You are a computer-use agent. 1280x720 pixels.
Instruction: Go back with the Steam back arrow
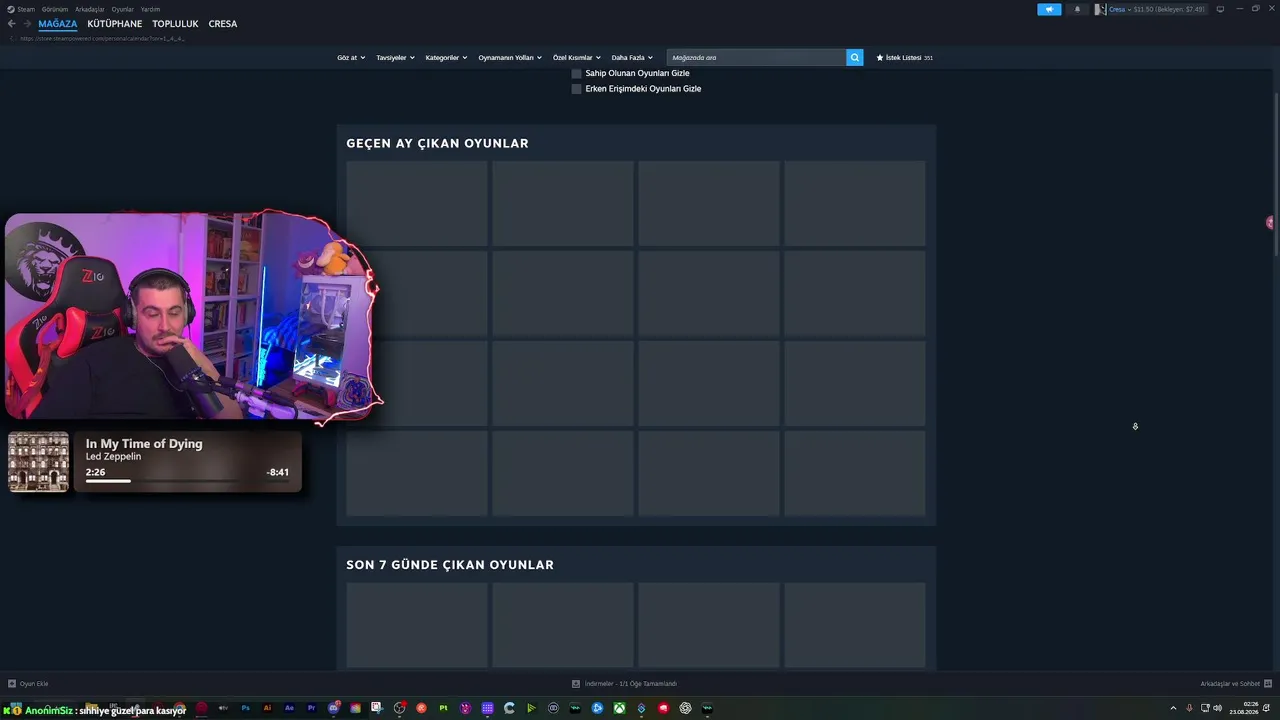pos(12,24)
